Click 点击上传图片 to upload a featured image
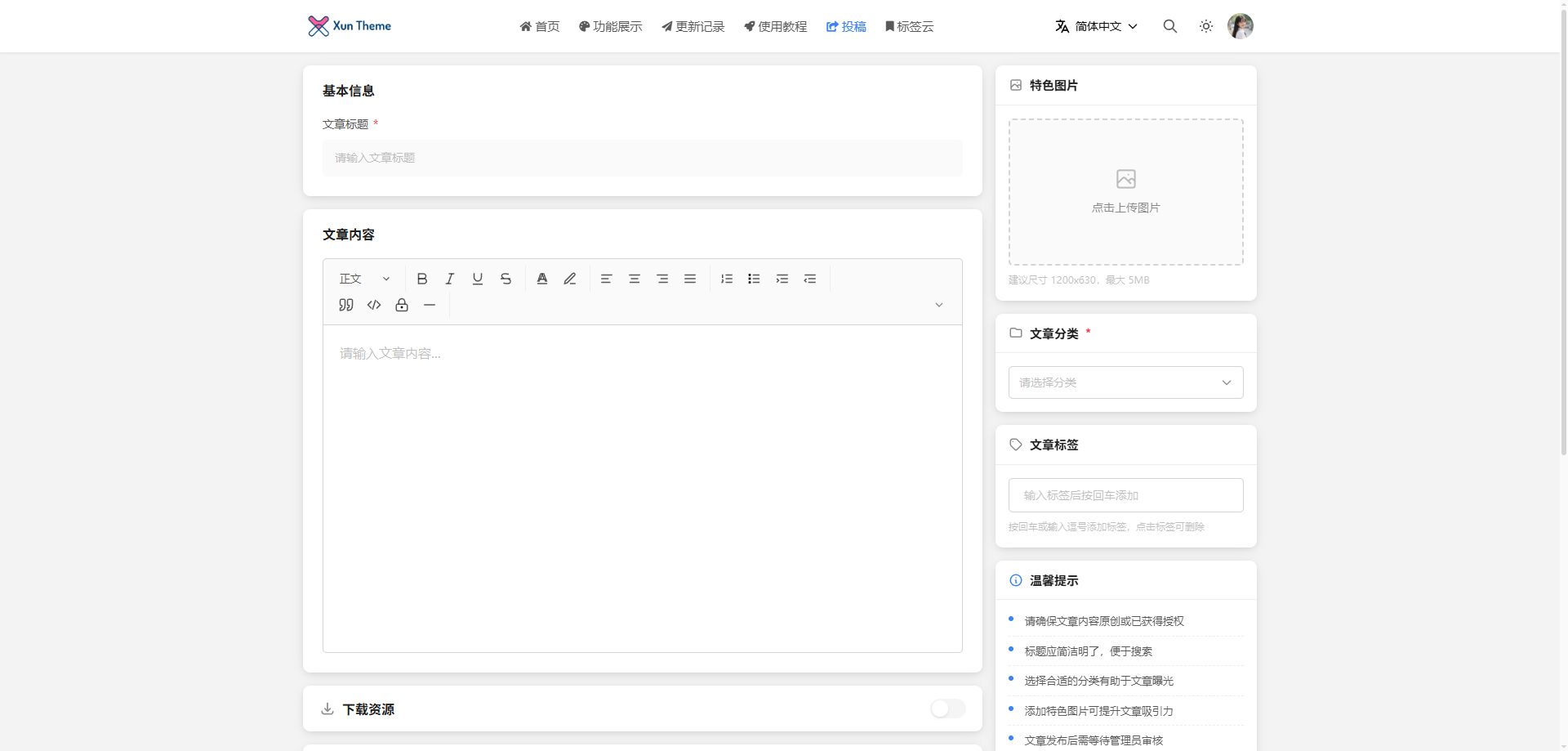The image size is (1568, 751). tap(1125, 192)
